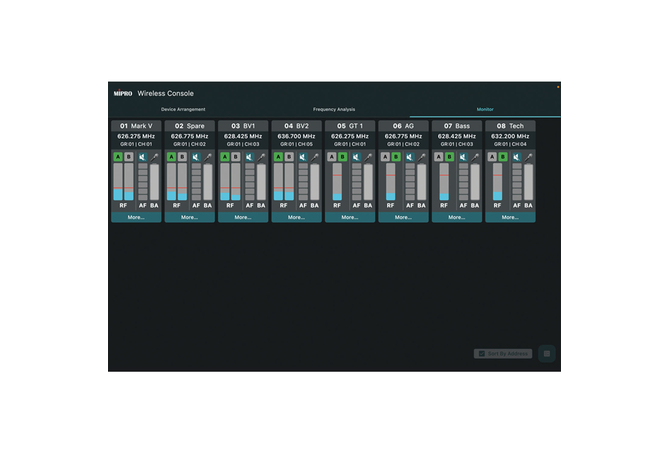The width and height of the screenshot is (670, 453).
Task: Select antenna A on 08 Tech
Action: (492, 157)
